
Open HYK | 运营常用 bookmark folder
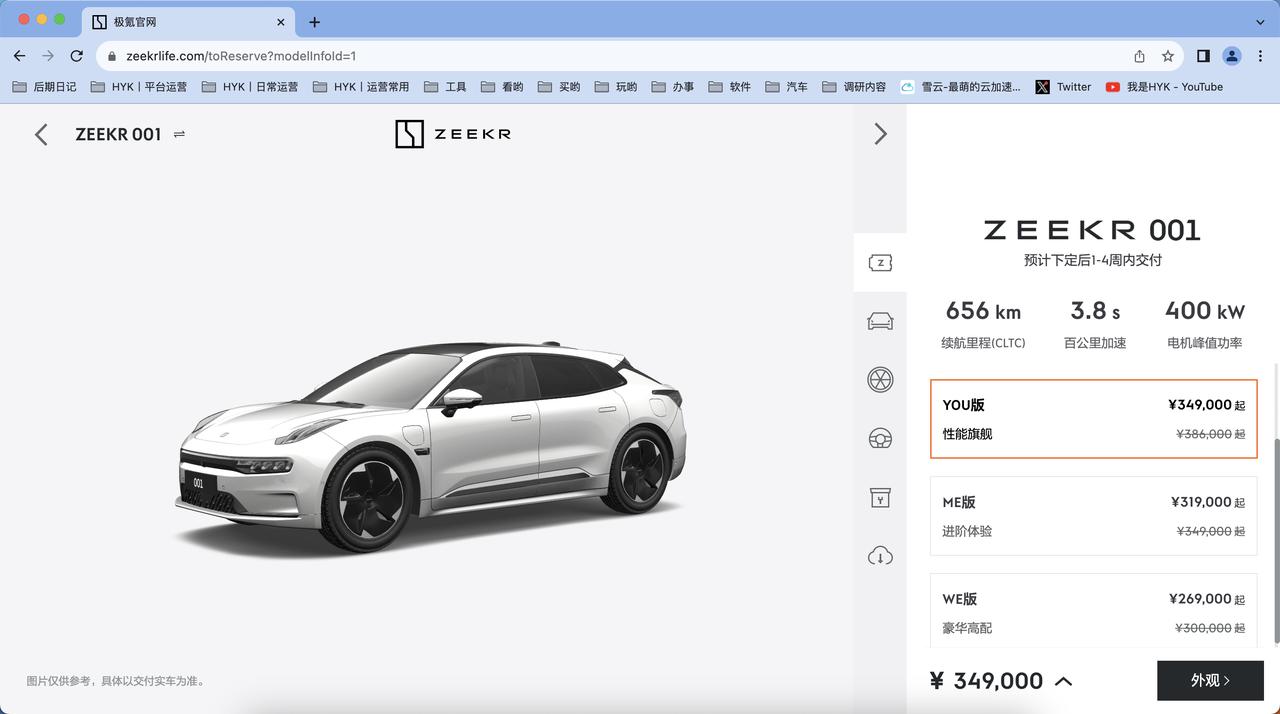tap(361, 87)
